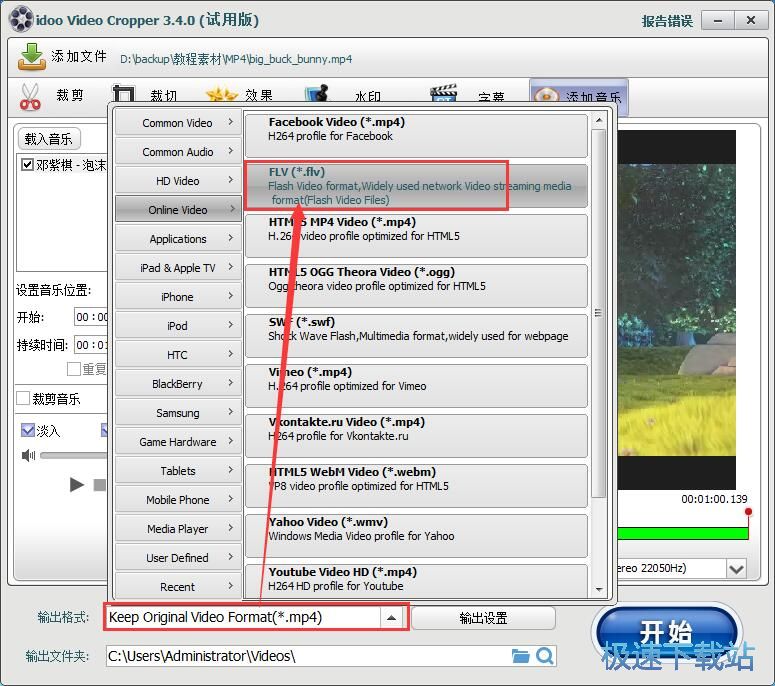Choose Vimeo (*.mp4) format
The height and width of the screenshot is (686, 775).
coord(416,386)
